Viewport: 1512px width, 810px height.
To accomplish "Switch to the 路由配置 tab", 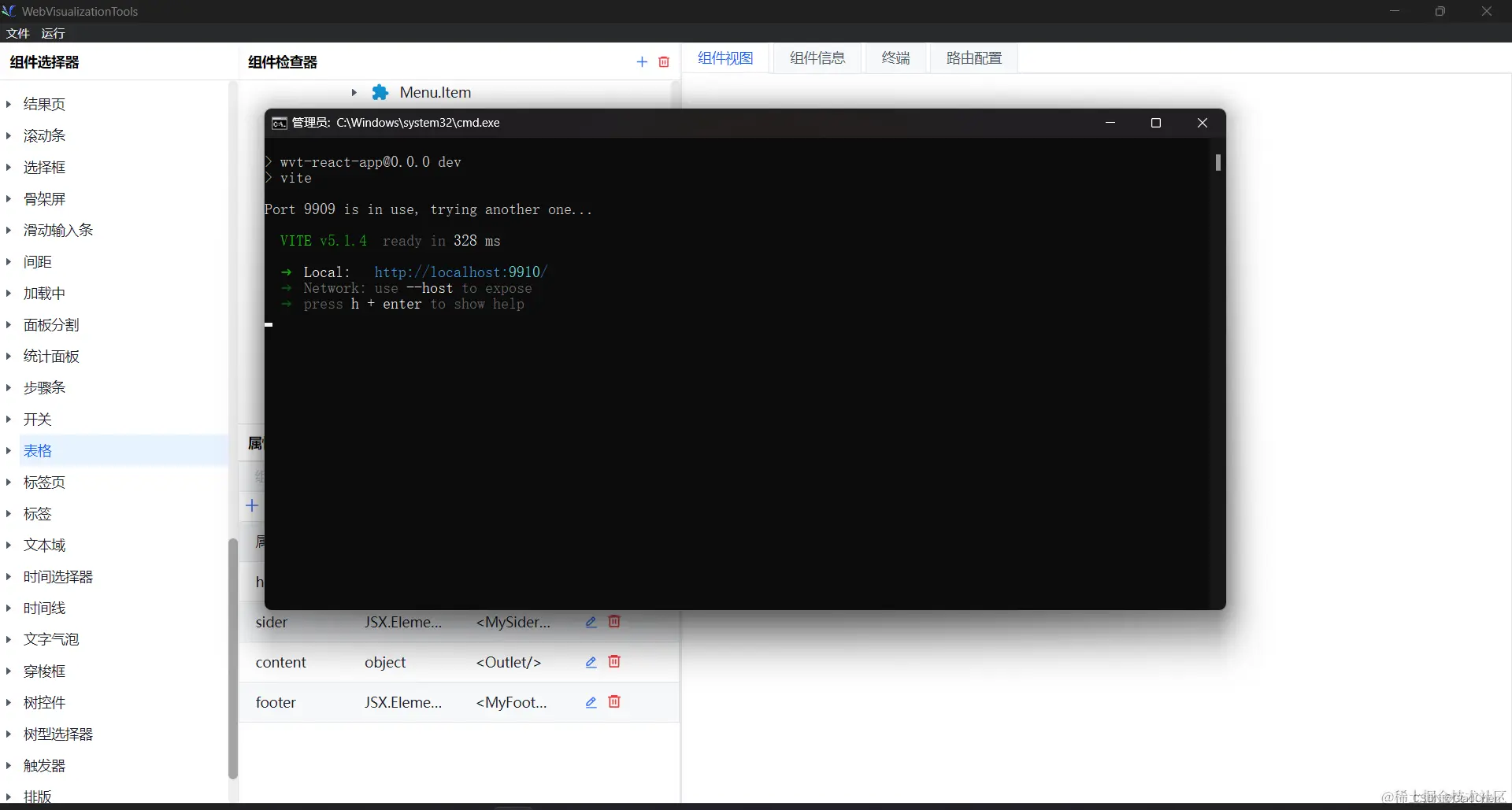I will pos(974,58).
